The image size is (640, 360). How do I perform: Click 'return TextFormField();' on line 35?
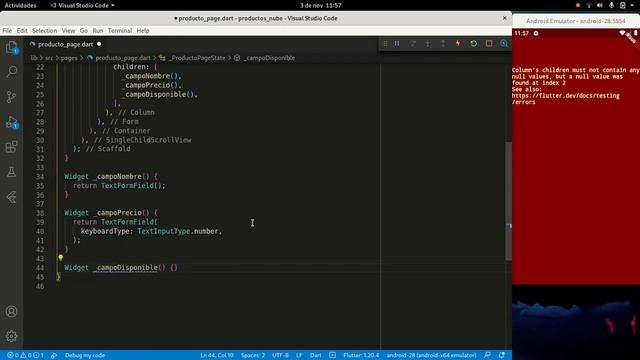pyautogui.click(x=119, y=186)
